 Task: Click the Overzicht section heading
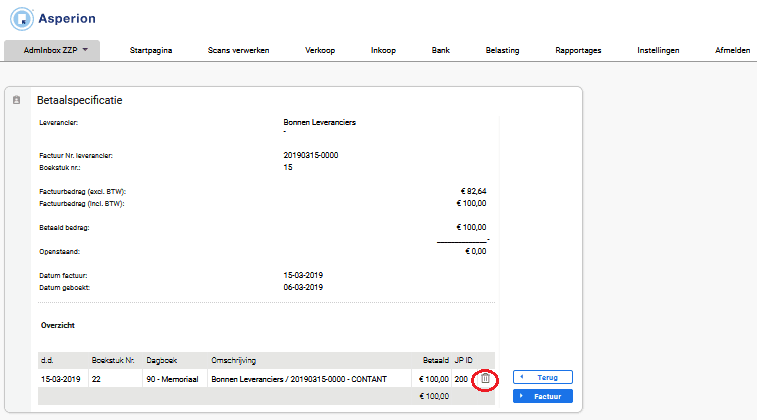[58, 325]
